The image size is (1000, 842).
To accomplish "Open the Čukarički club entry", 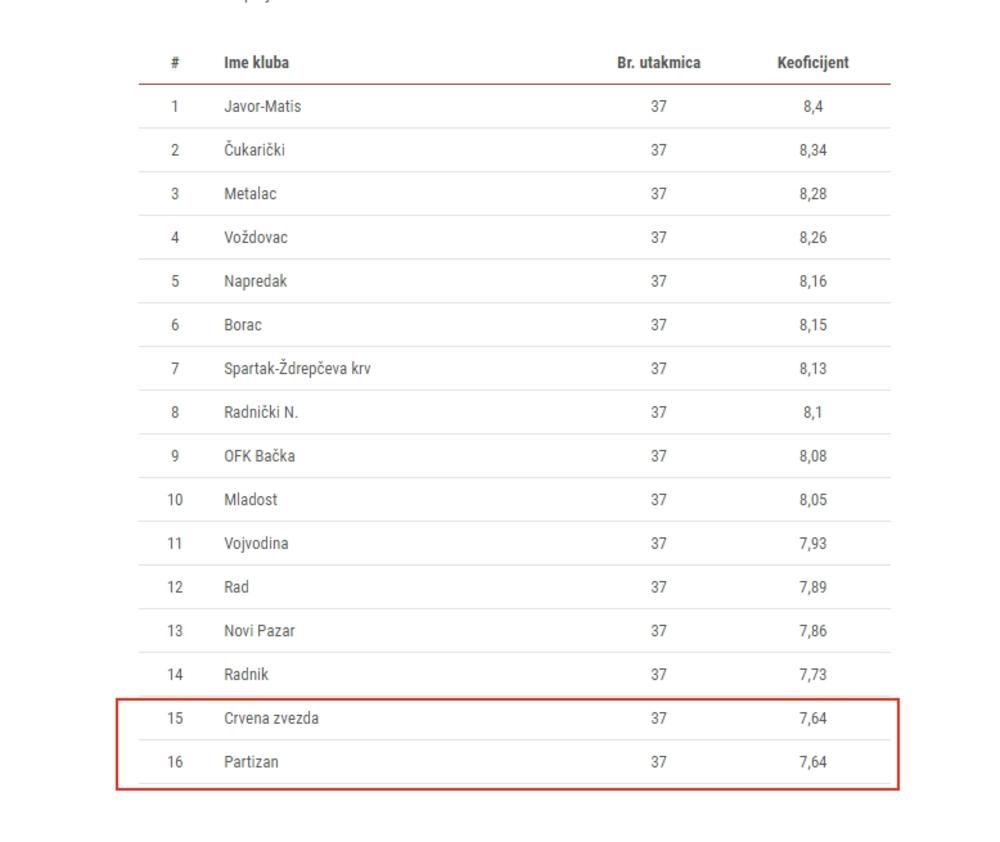I will pyautogui.click(x=254, y=150).
